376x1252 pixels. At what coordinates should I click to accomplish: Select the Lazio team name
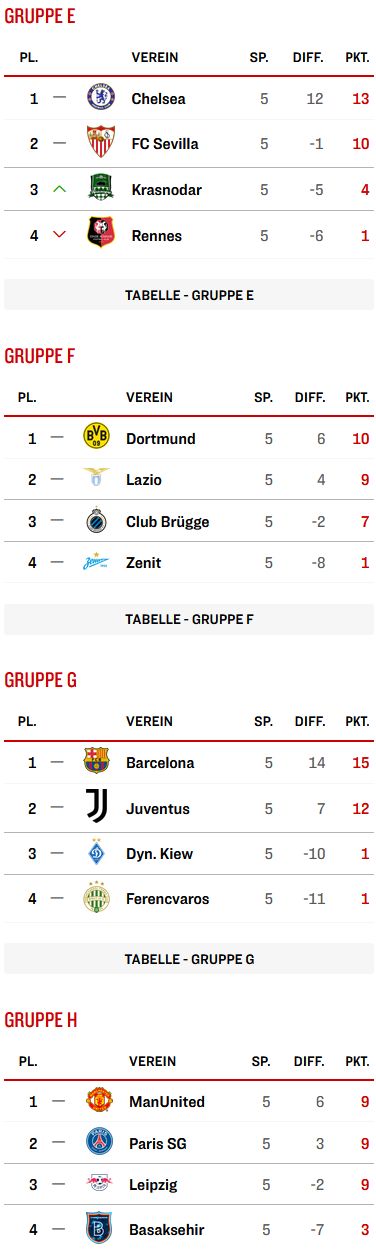click(x=144, y=480)
